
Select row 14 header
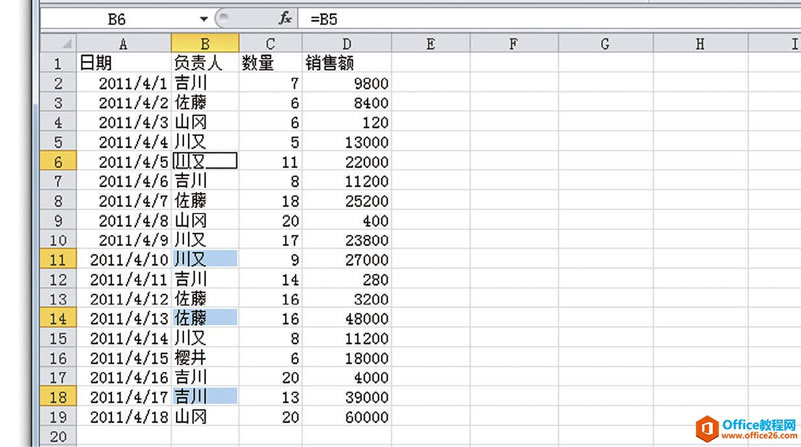[x=58, y=318]
